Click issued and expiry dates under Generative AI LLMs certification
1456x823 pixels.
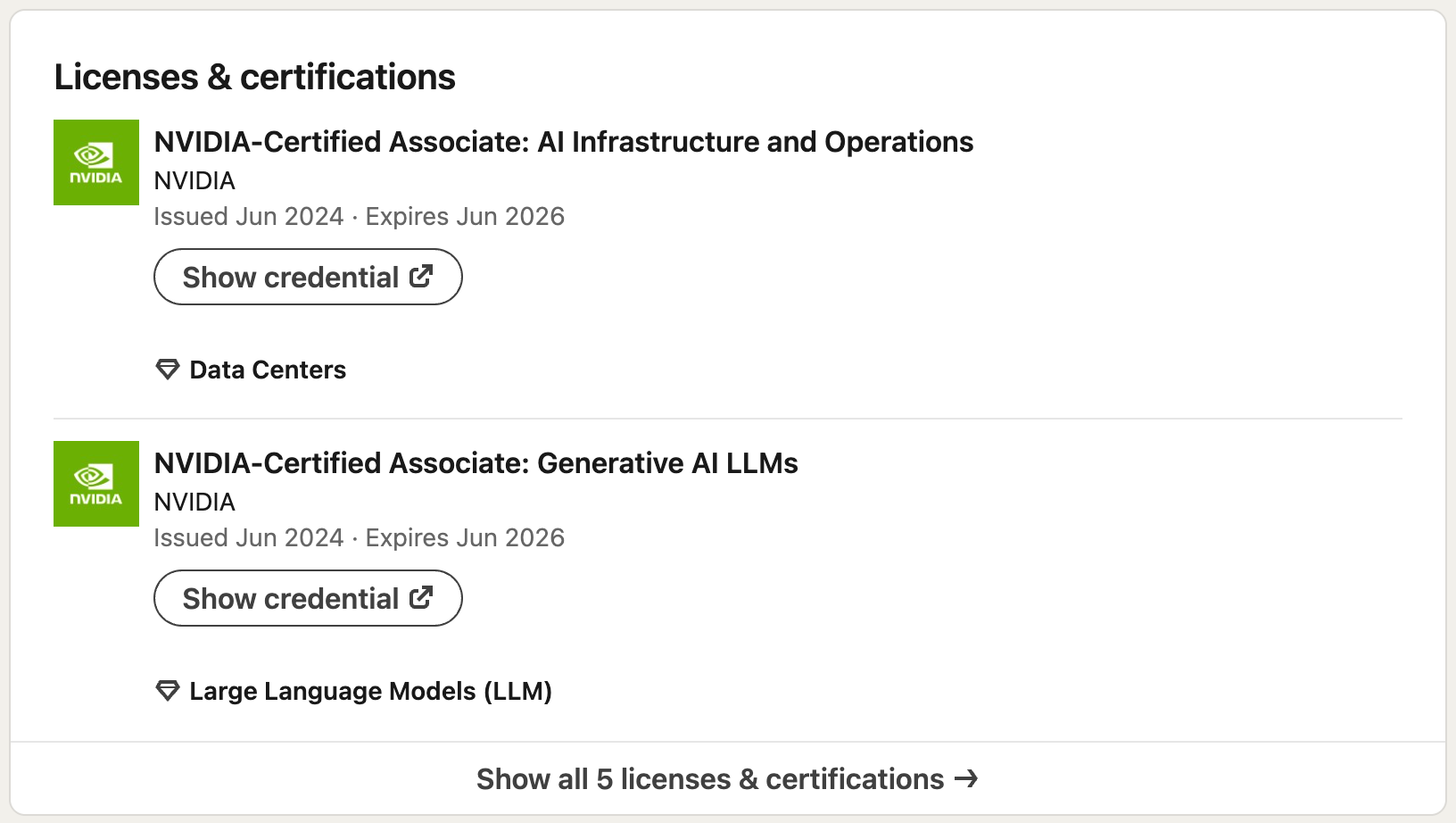[x=360, y=537]
